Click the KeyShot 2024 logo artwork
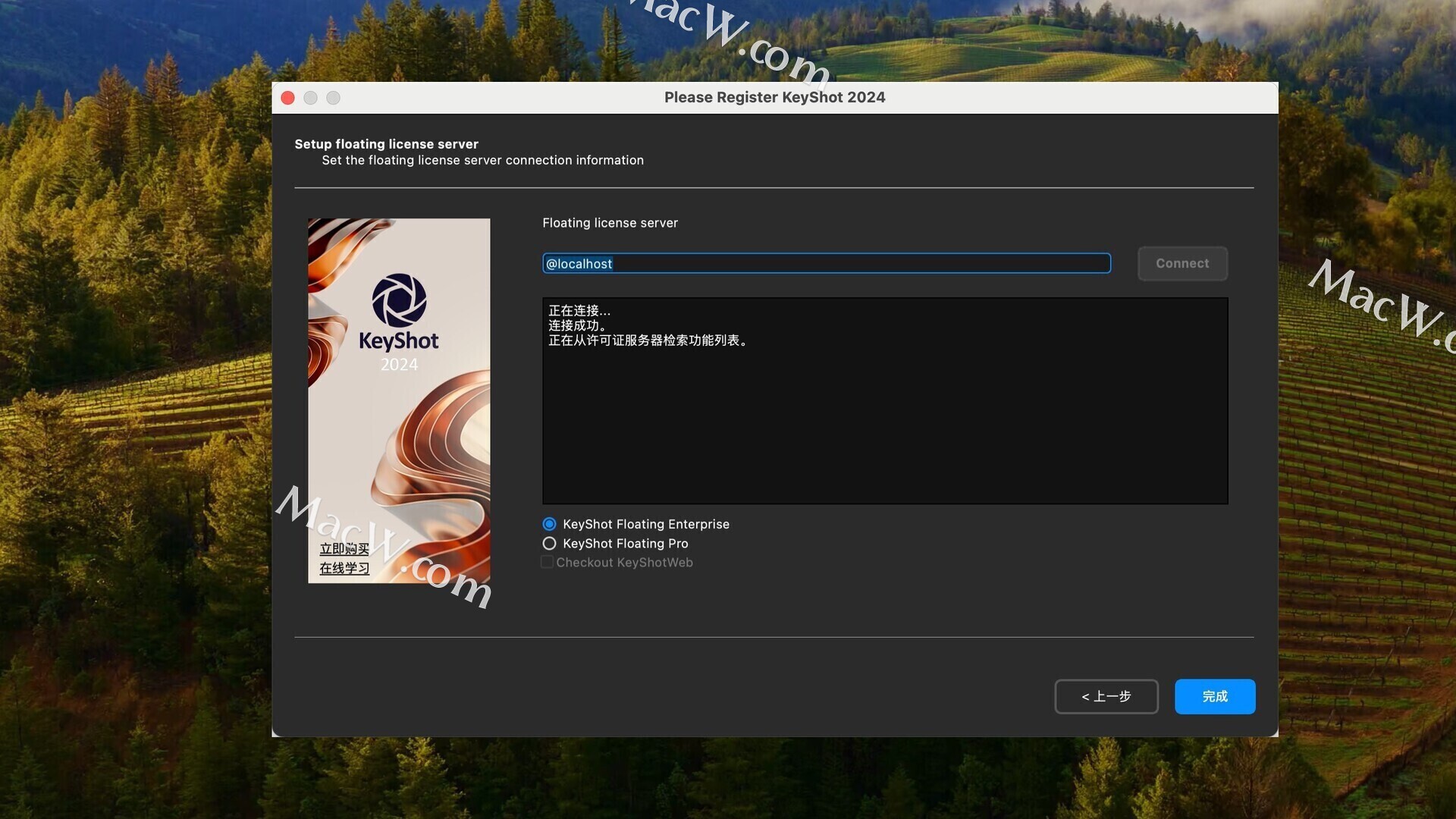The image size is (1456, 819). 399,400
